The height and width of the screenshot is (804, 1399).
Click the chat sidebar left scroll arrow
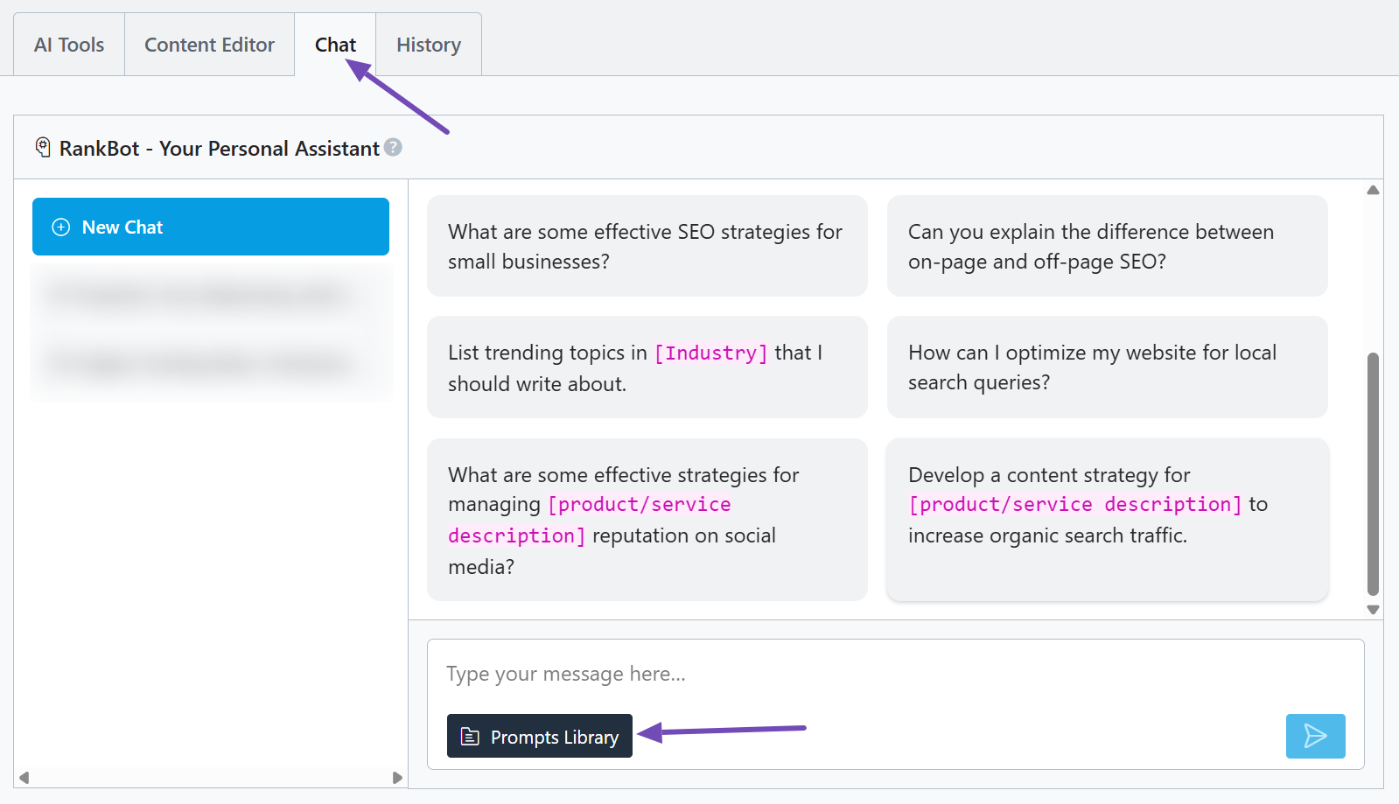coord(23,777)
